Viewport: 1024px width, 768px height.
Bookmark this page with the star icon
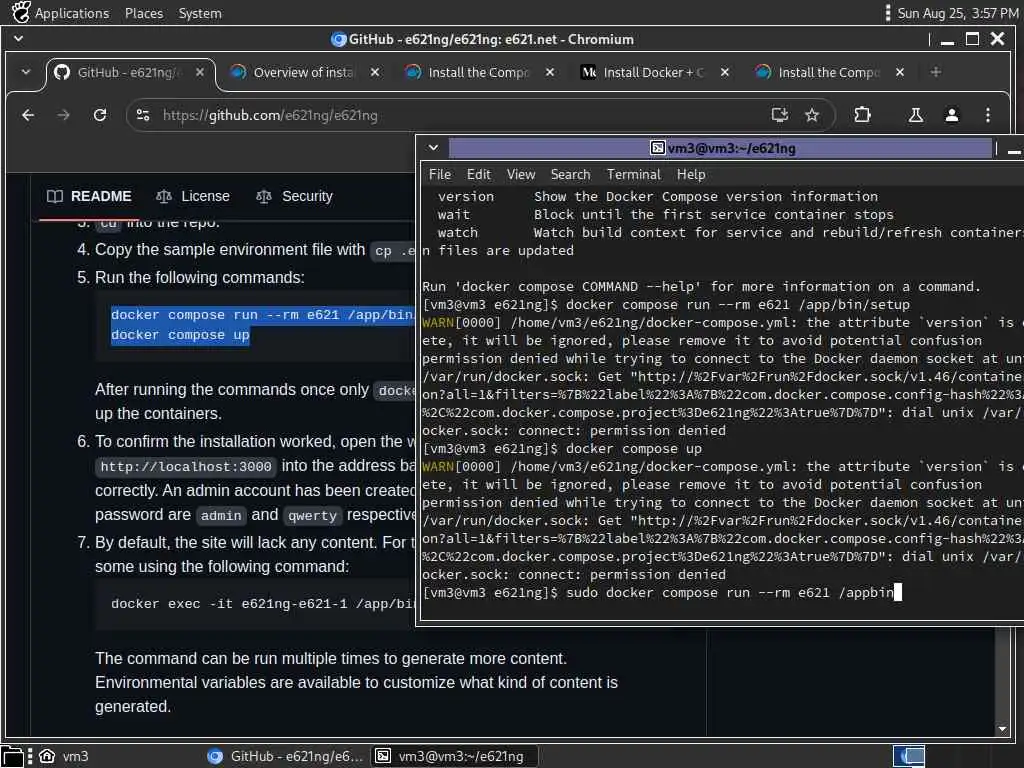[x=812, y=116]
